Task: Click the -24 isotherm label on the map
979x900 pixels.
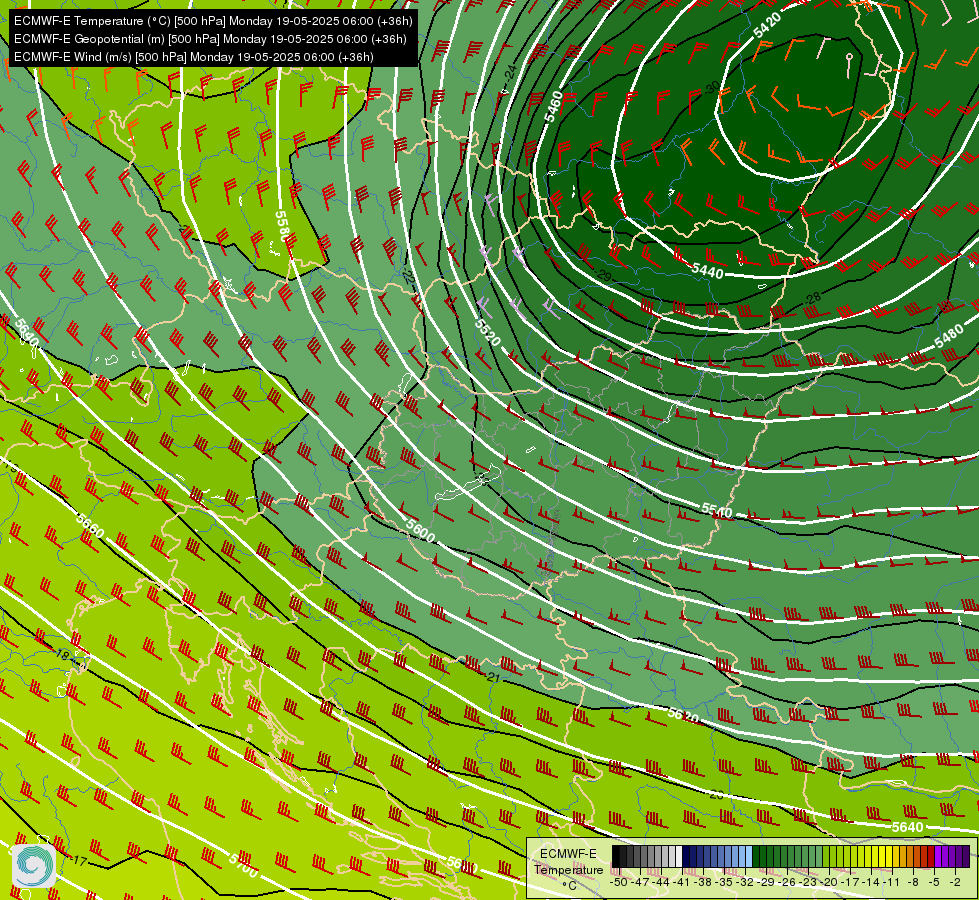Action: tap(511, 73)
